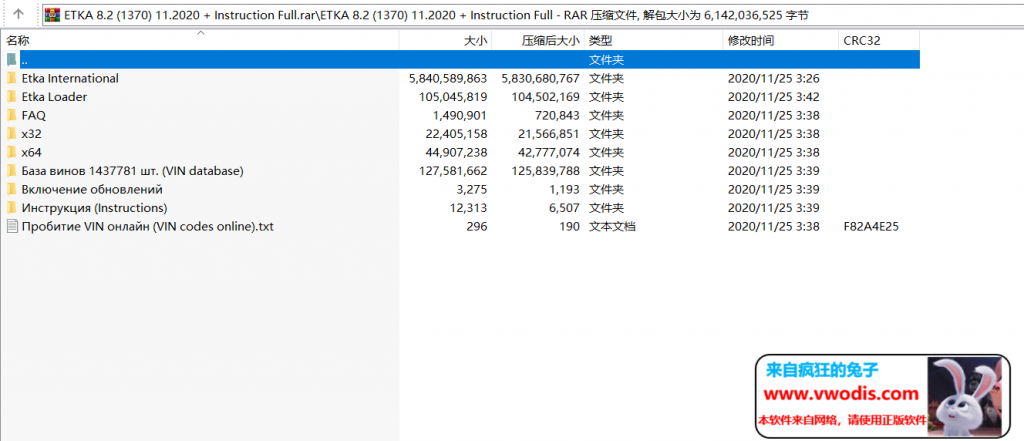This screenshot has height=441, width=1024.
Task: Select the Инструкция (Instructions) folder name
Action: tap(94, 208)
